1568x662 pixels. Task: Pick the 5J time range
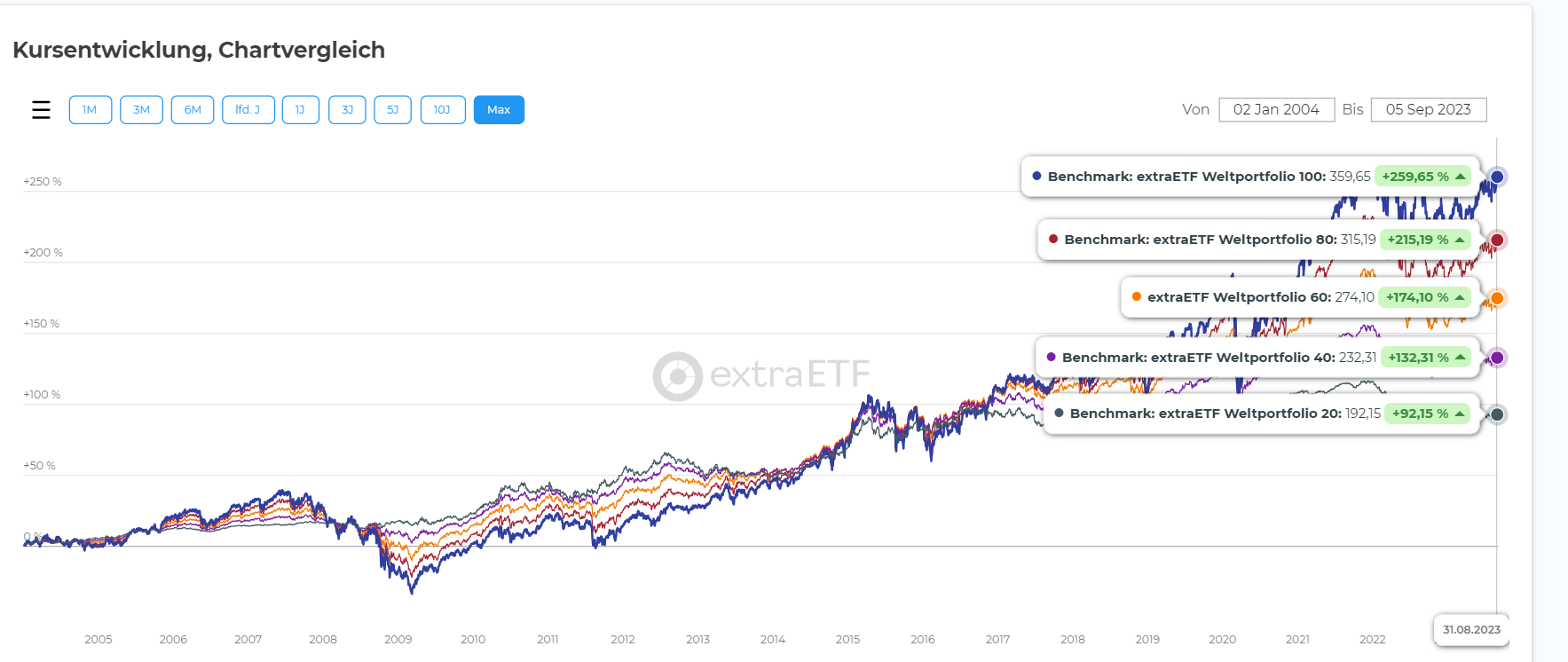392,110
